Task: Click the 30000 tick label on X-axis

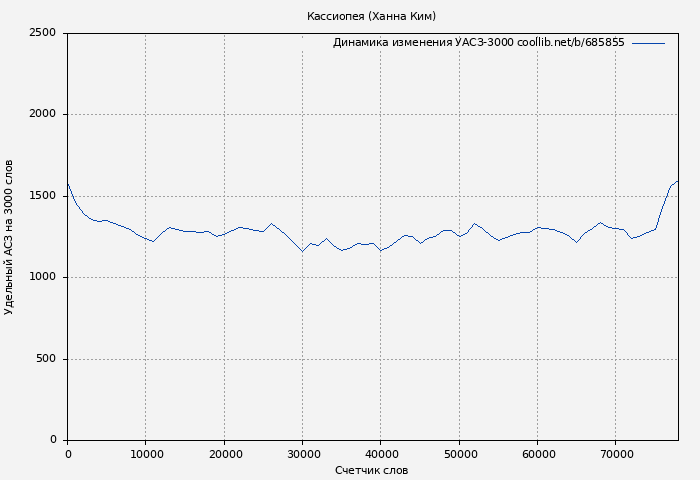Action: click(302, 455)
